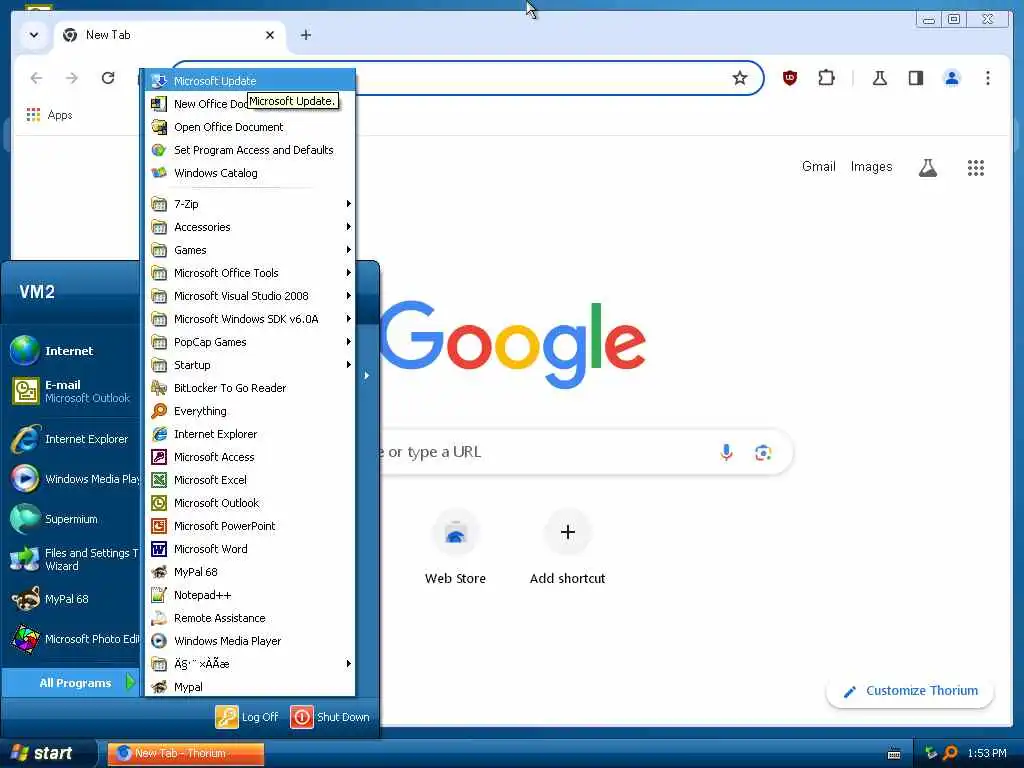Expand Microsoft Visual Studio 2008 submenu
The height and width of the screenshot is (768, 1024).
pyautogui.click(x=250, y=296)
